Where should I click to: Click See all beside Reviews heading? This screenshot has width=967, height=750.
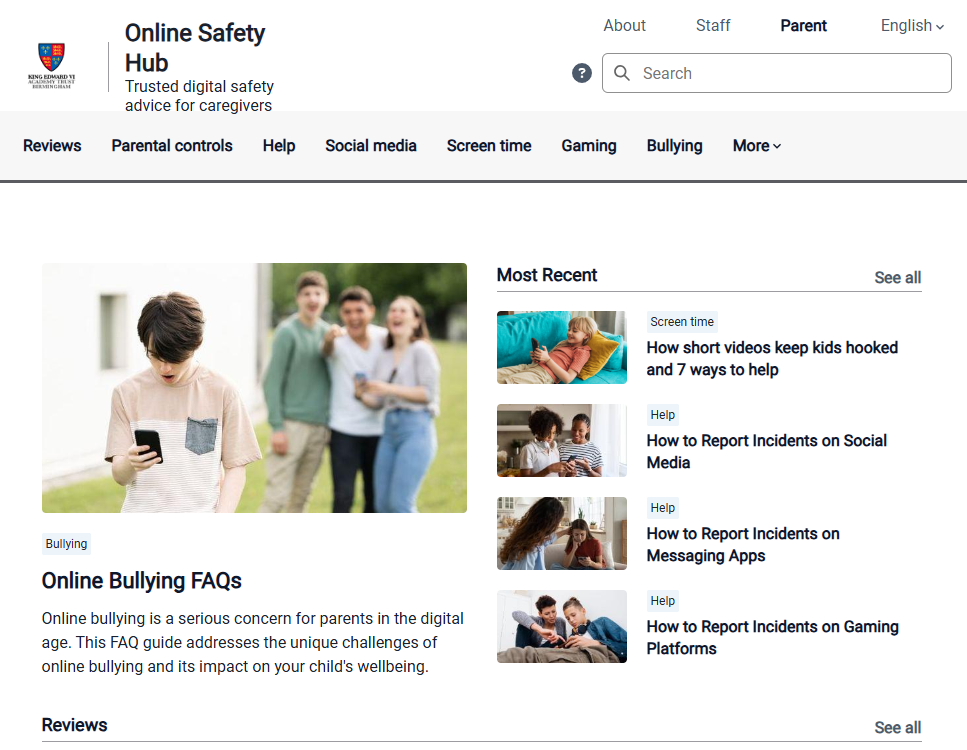point(897,728)
